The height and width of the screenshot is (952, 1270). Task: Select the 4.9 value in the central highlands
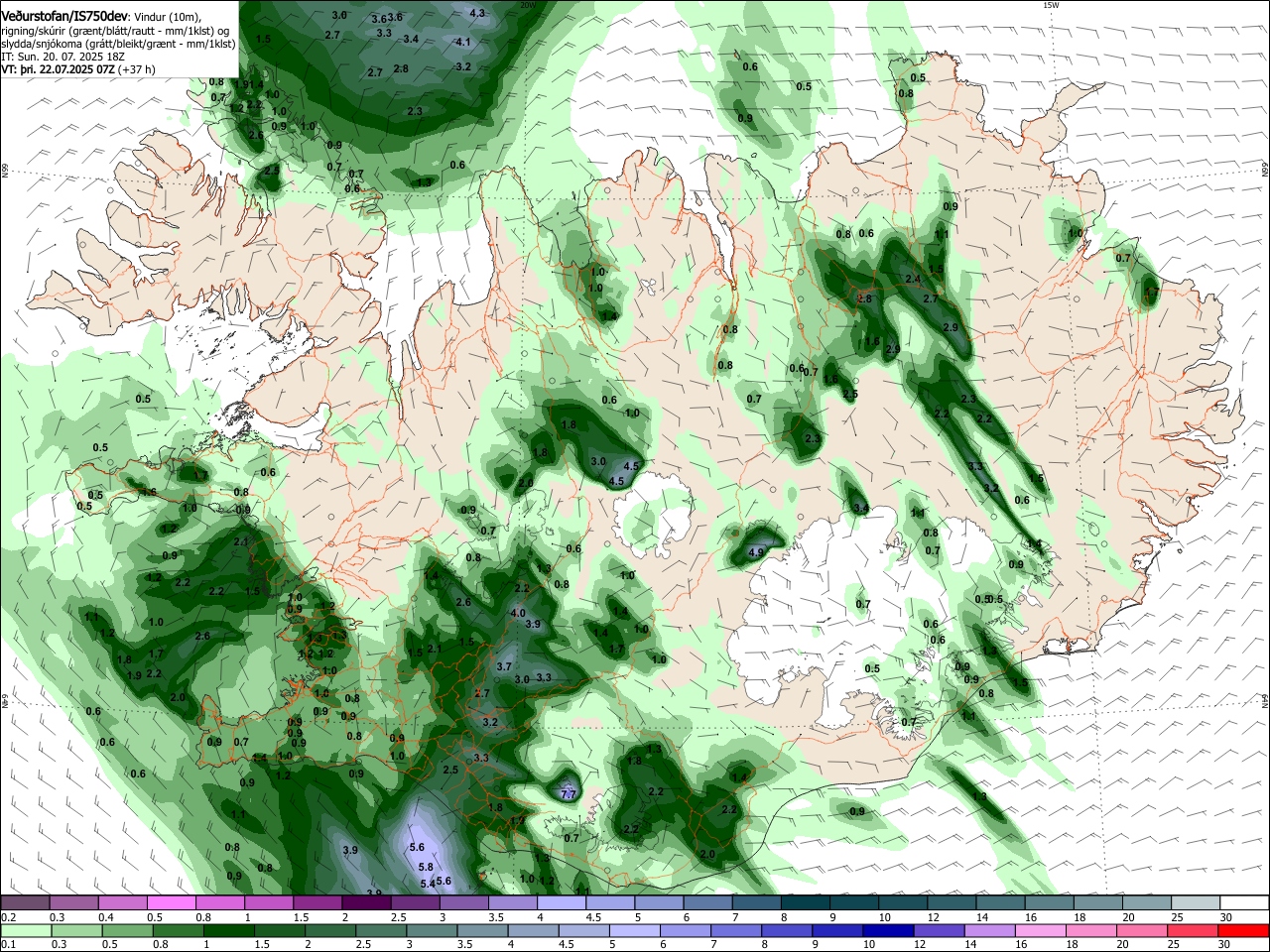[757, 552]
